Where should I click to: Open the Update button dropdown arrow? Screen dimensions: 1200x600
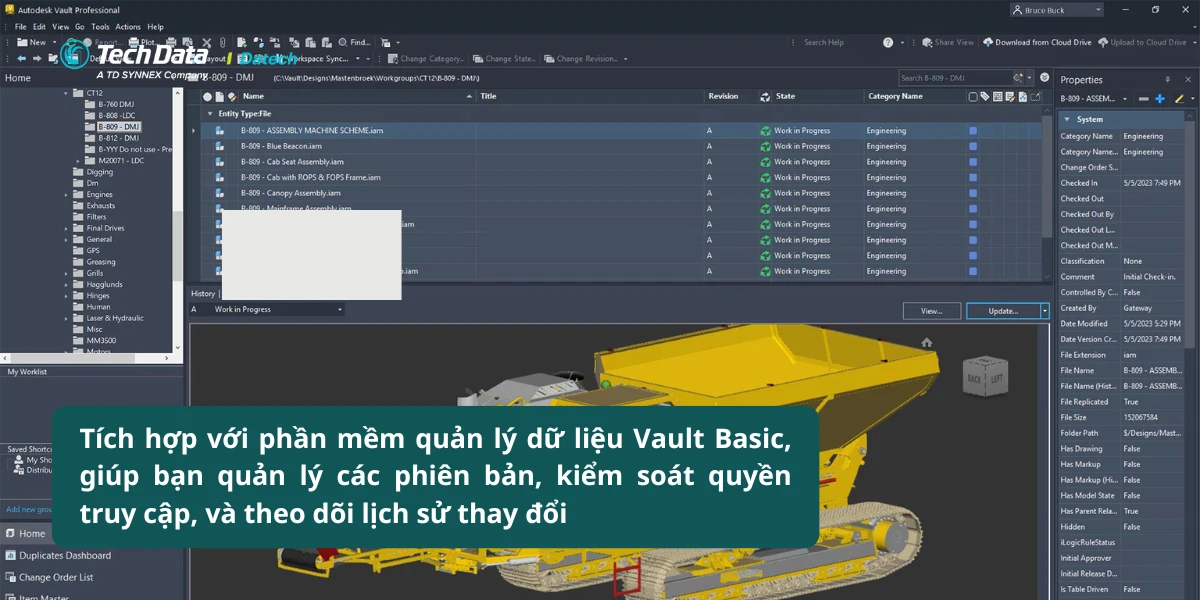point(1045,311)
